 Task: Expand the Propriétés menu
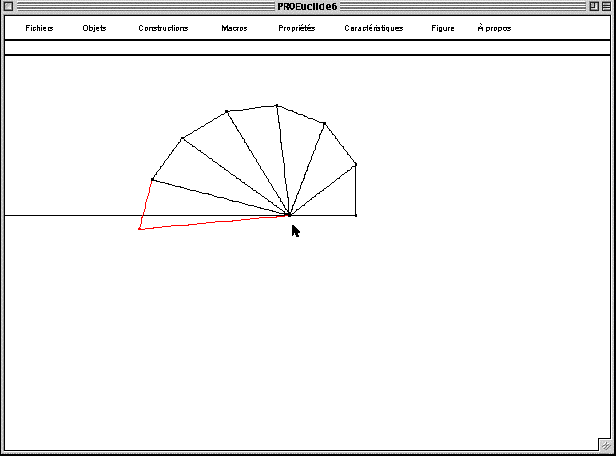(296, 28)
